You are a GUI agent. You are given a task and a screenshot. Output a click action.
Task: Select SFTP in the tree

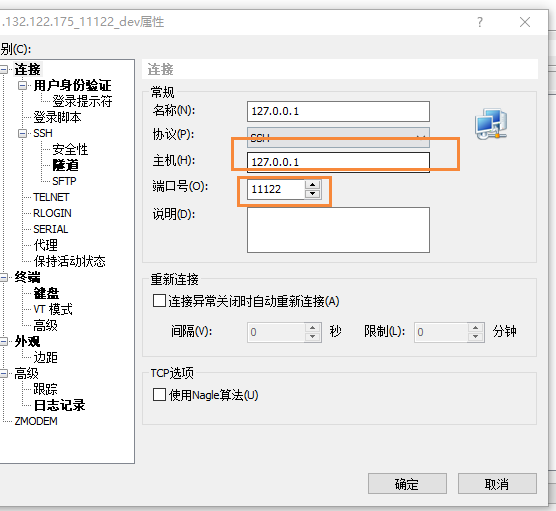pos(64,181)
